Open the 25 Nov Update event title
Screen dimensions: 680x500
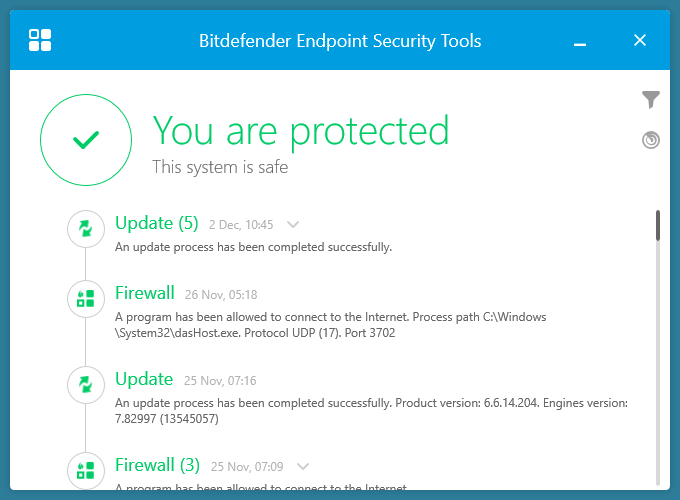click(x=144, y=379)
